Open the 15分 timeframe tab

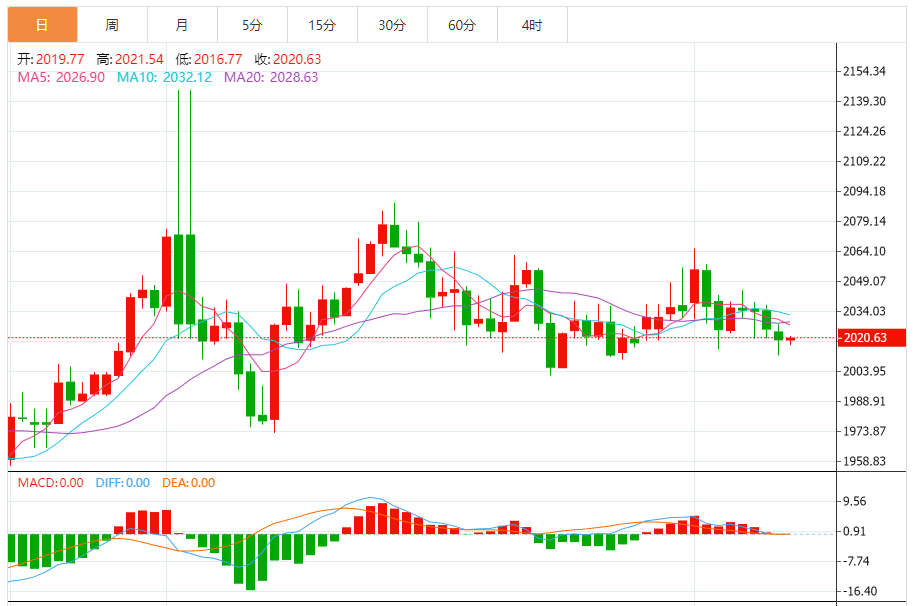pyautogui.click(x=322, y=24)
